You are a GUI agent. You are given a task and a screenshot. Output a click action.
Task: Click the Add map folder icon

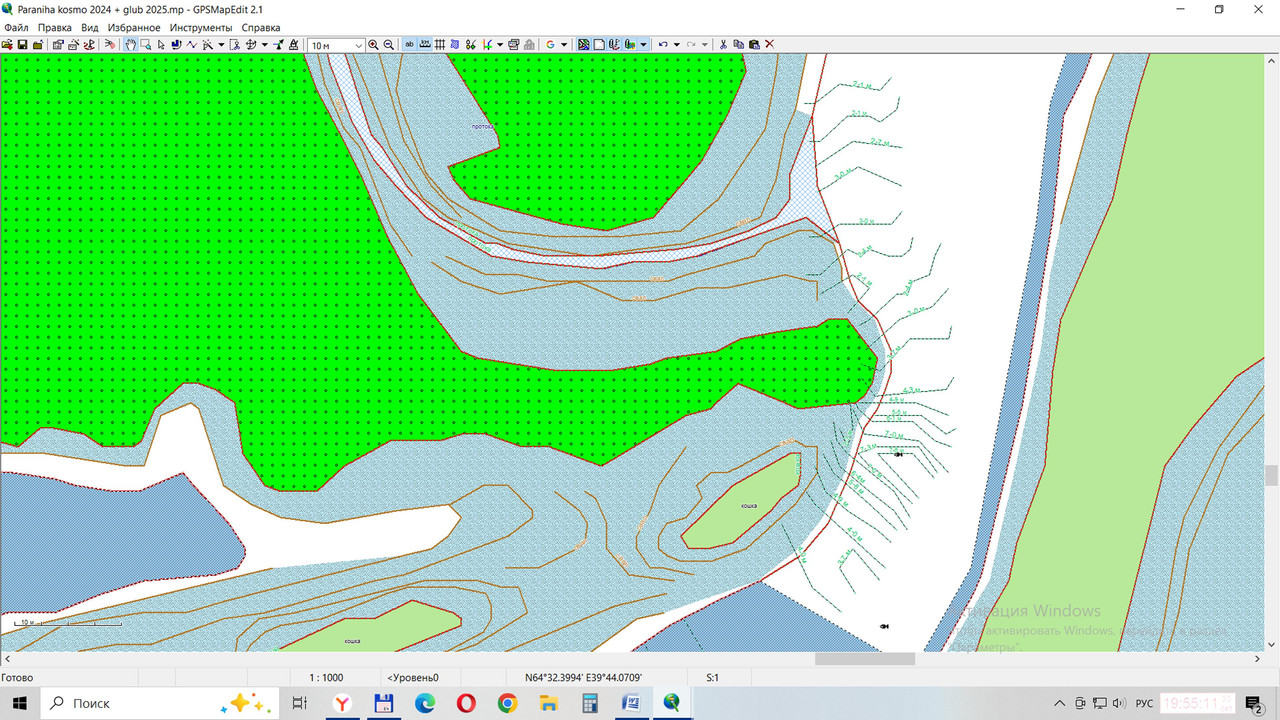pos(38,45)
